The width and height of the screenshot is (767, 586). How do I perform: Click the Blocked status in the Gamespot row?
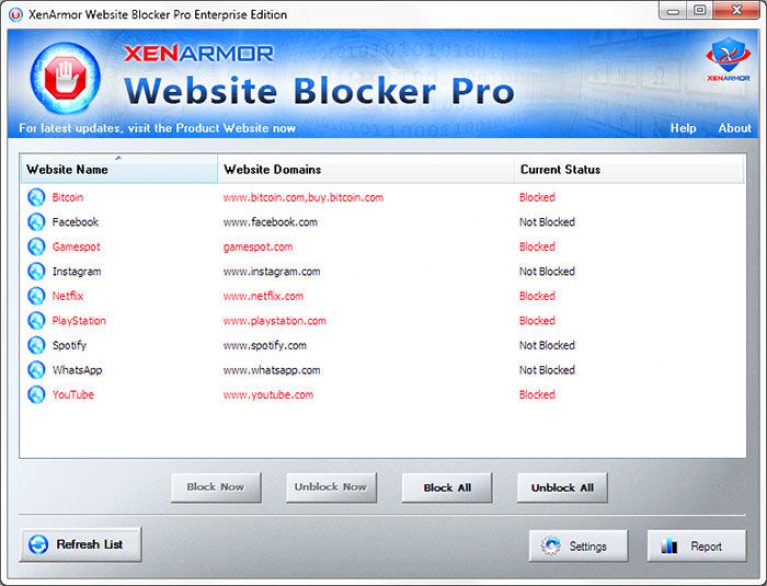(x=537, y=247)
